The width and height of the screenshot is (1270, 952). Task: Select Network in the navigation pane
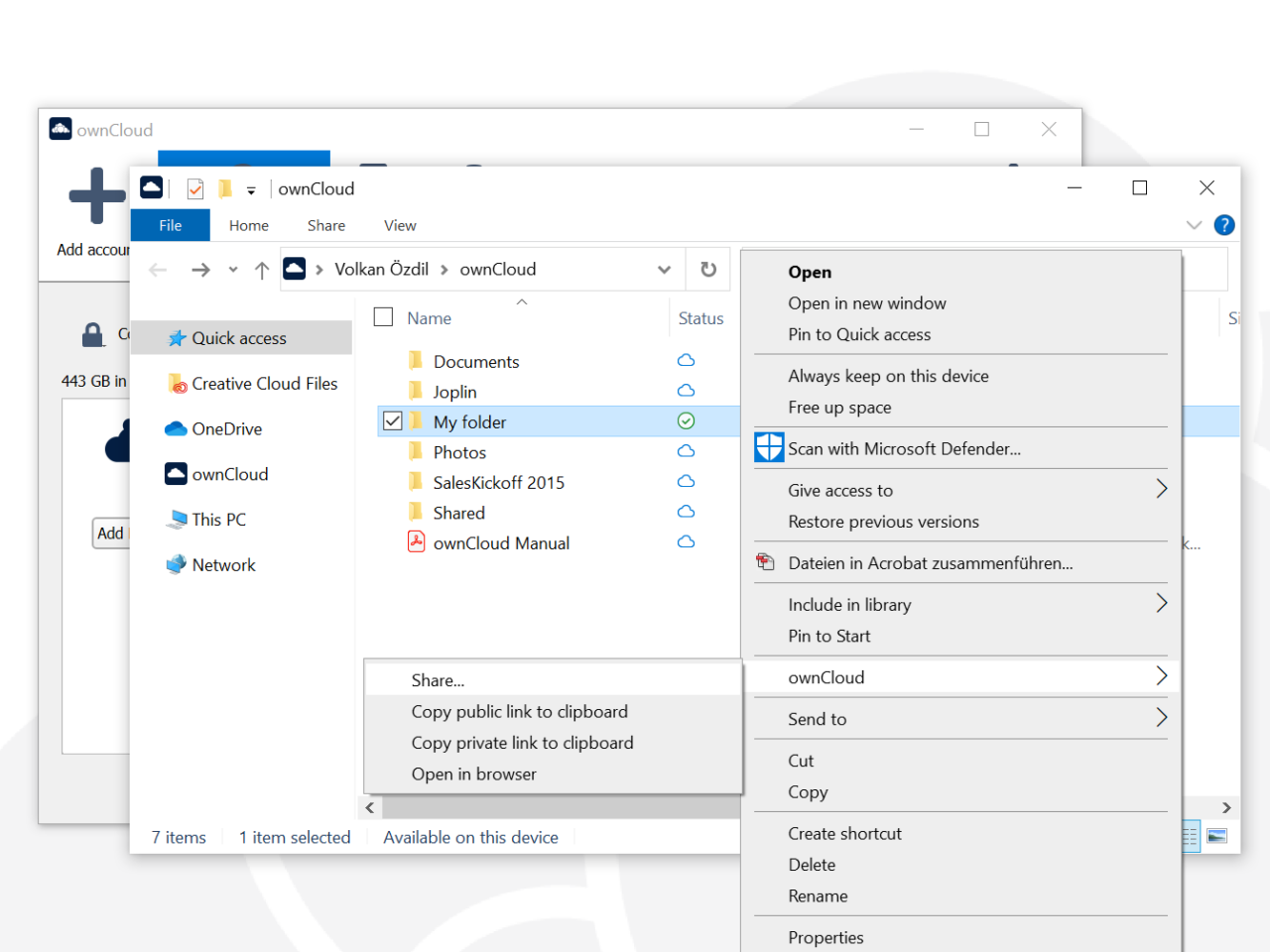tap(223, 564)
